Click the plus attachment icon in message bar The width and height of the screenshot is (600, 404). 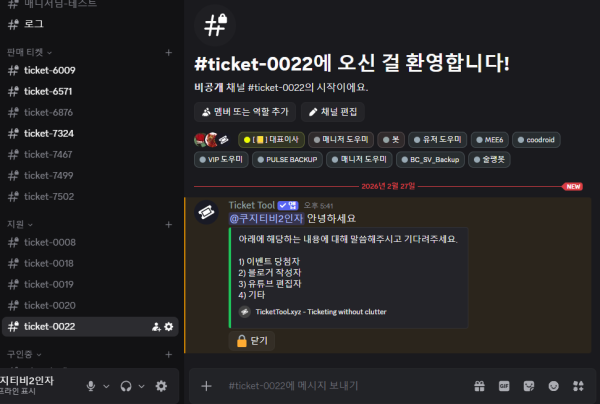206,386
